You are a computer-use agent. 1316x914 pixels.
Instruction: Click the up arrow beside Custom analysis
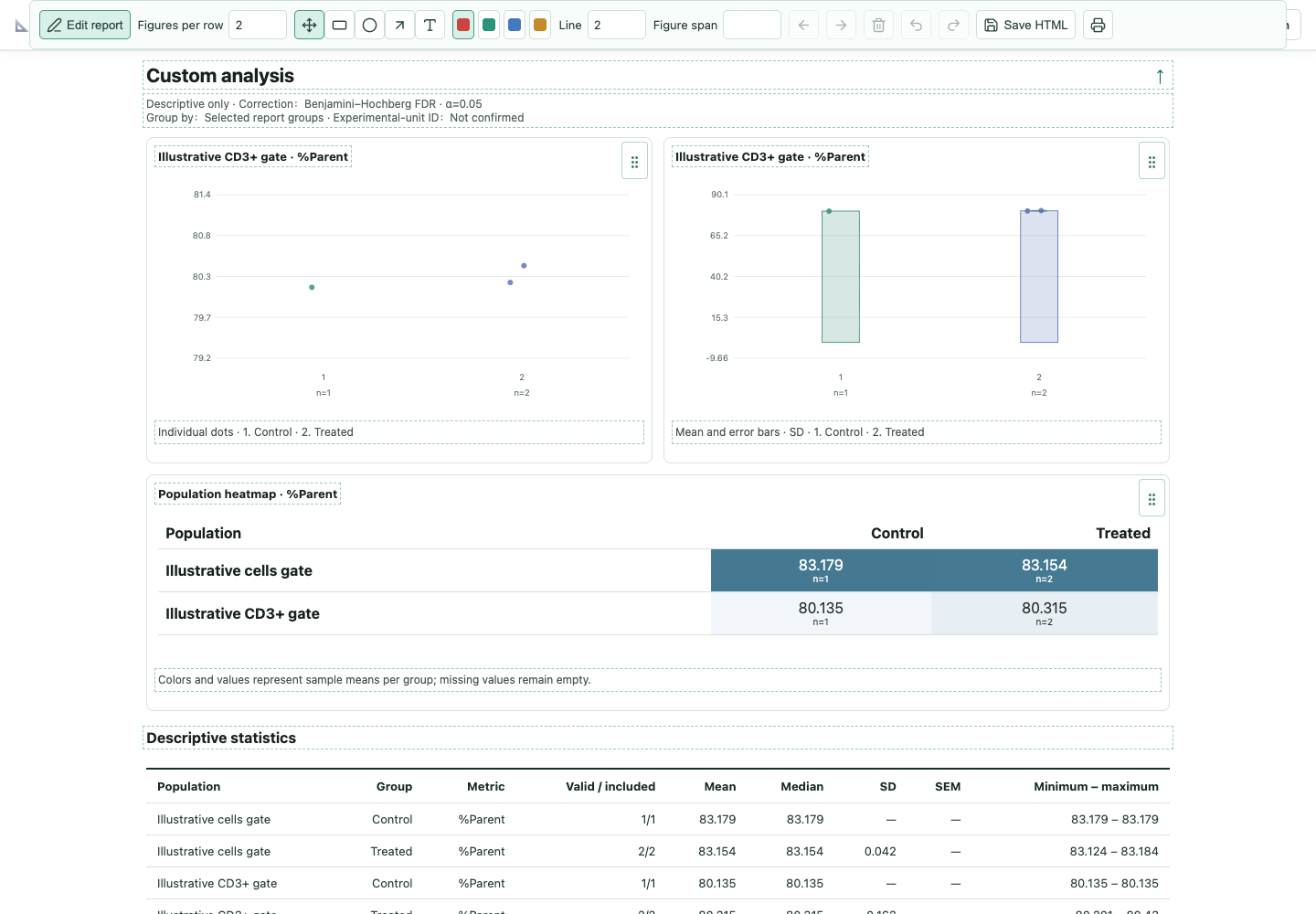coord(1160,76)
